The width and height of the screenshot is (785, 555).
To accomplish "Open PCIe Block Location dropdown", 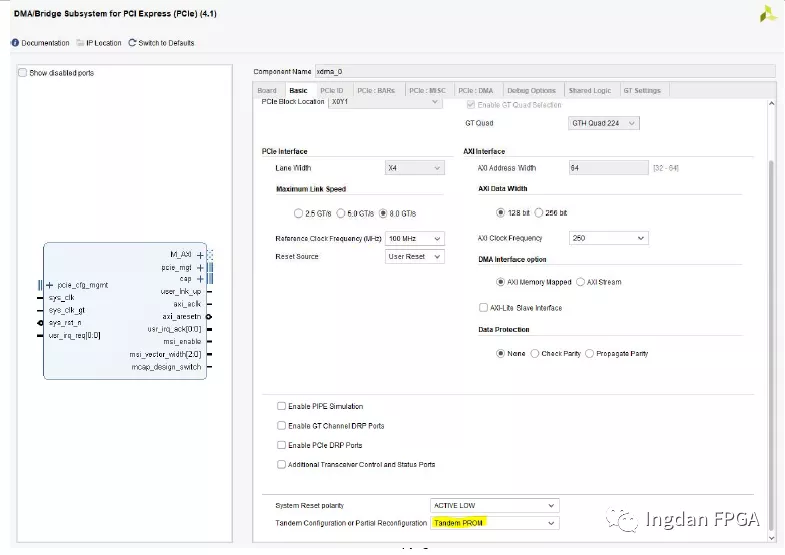I will (x=385, y=102).
